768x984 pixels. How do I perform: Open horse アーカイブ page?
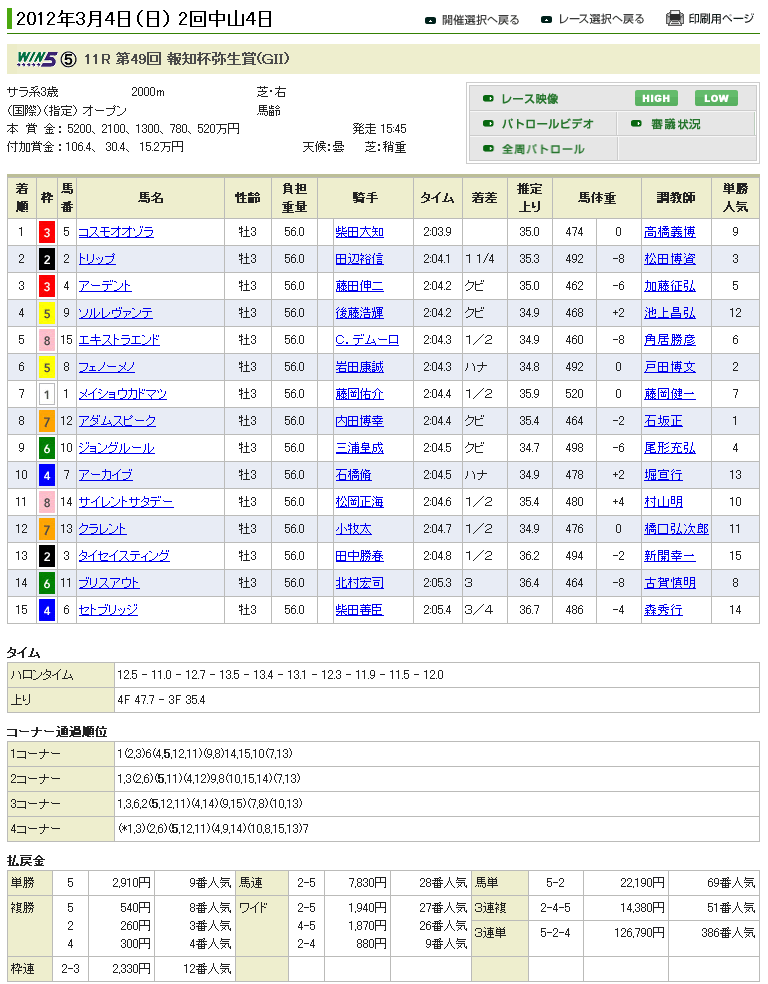tap(105, 475)
